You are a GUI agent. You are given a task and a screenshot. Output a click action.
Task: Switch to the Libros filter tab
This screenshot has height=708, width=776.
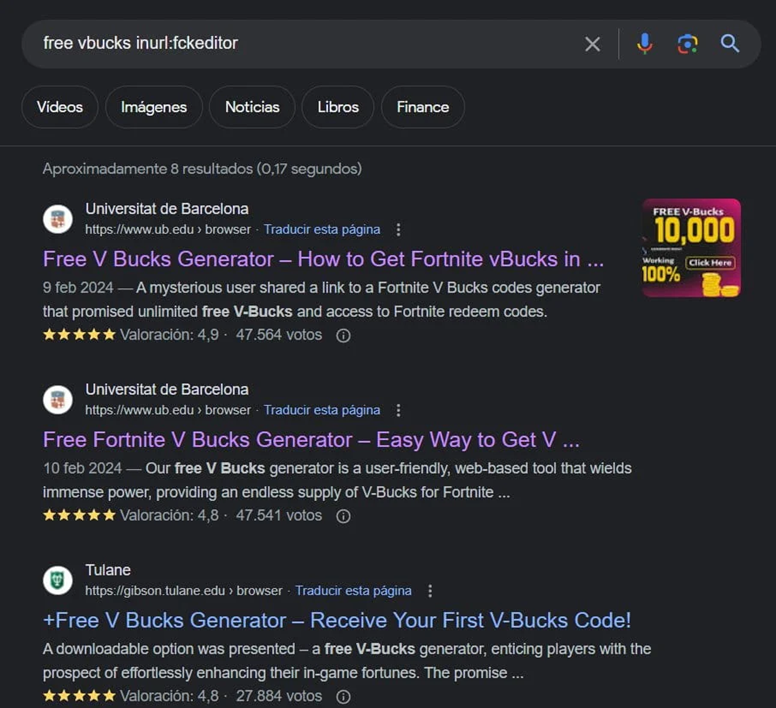pos(338,107)
